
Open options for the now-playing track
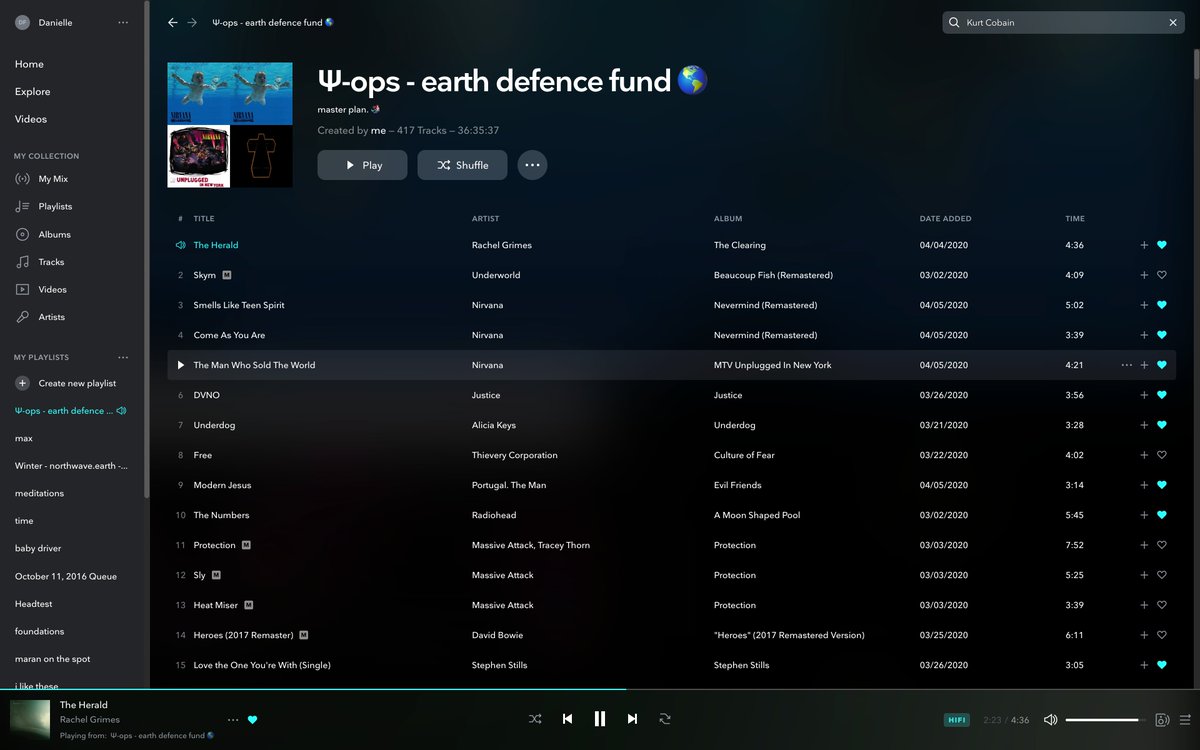pos(233,720)
